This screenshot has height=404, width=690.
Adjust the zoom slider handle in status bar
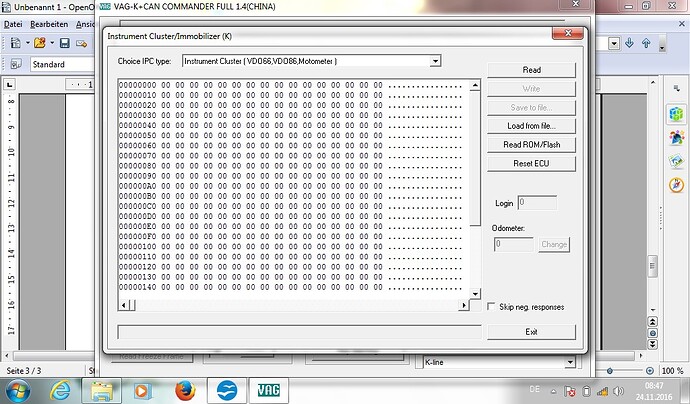pos(609,371)
